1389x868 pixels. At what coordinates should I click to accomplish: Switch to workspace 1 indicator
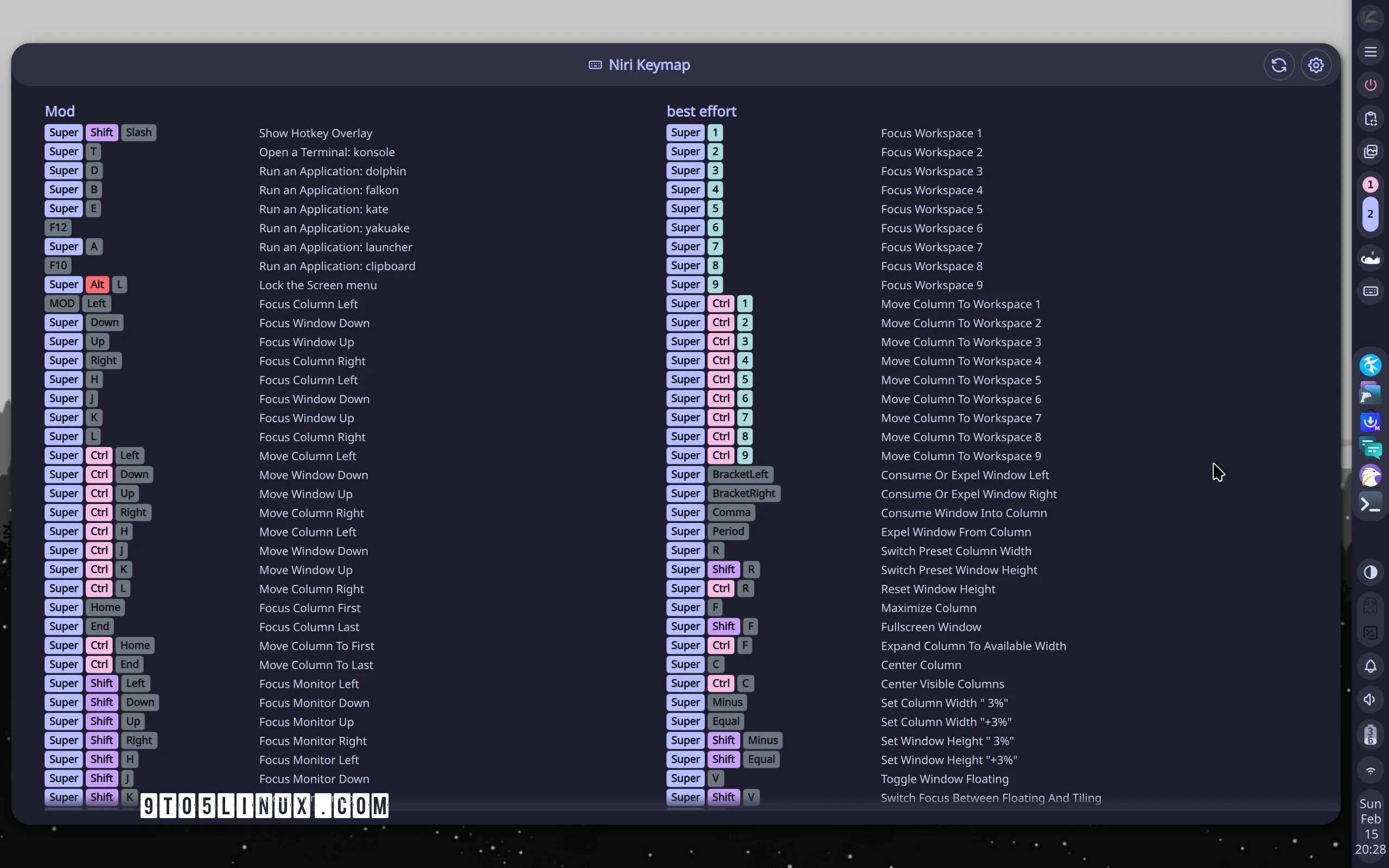point(1371,185)
